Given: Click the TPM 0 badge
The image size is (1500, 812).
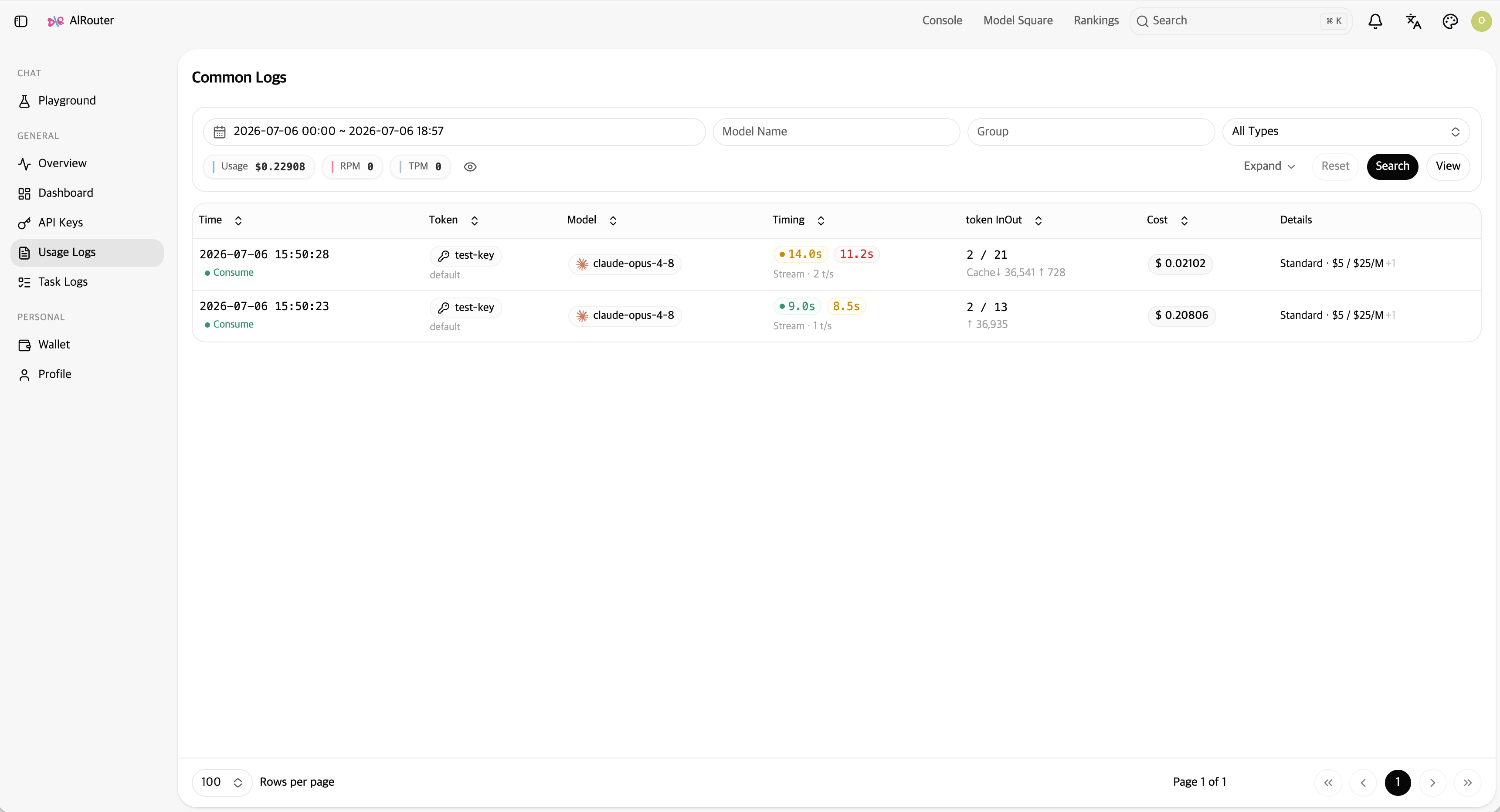Looking at the screenshot, I should pyautogui.click(x=421, y=166).
